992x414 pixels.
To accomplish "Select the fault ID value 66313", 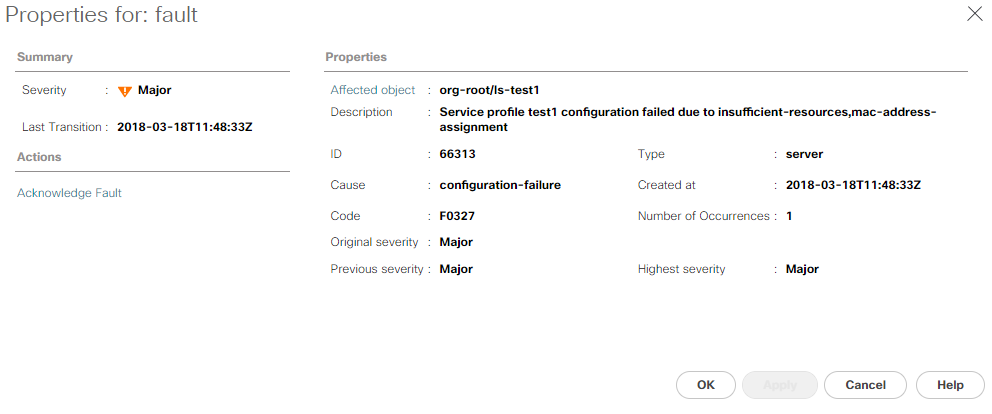I will point(457,154).
